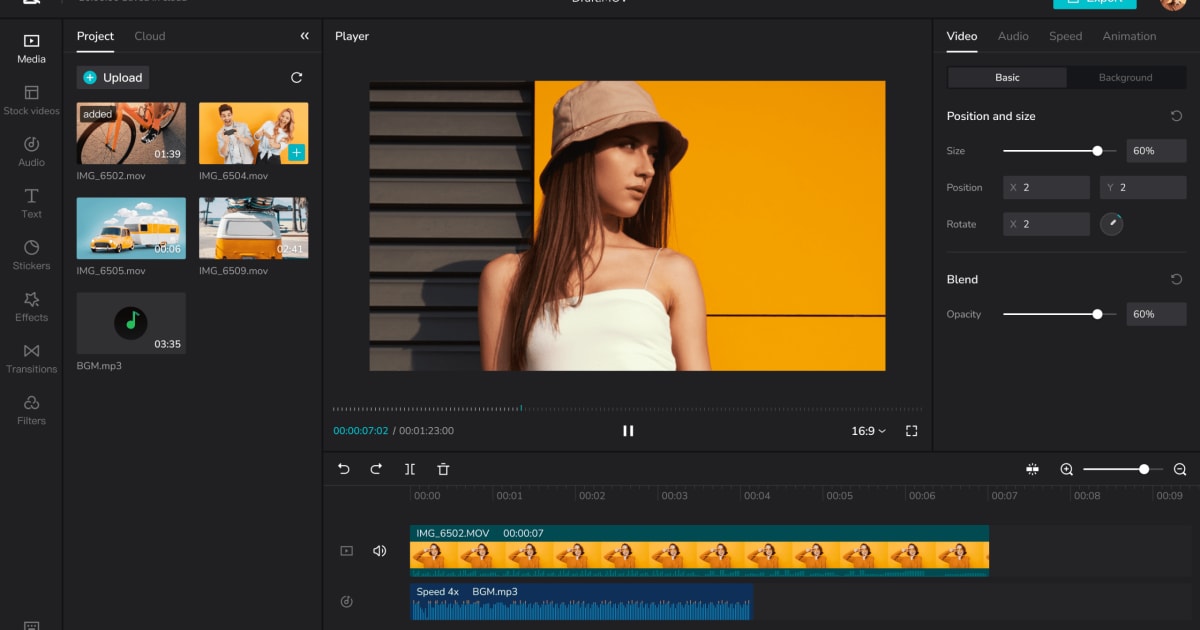
Task: Open the Effects panel
Action: pos(31,308)
